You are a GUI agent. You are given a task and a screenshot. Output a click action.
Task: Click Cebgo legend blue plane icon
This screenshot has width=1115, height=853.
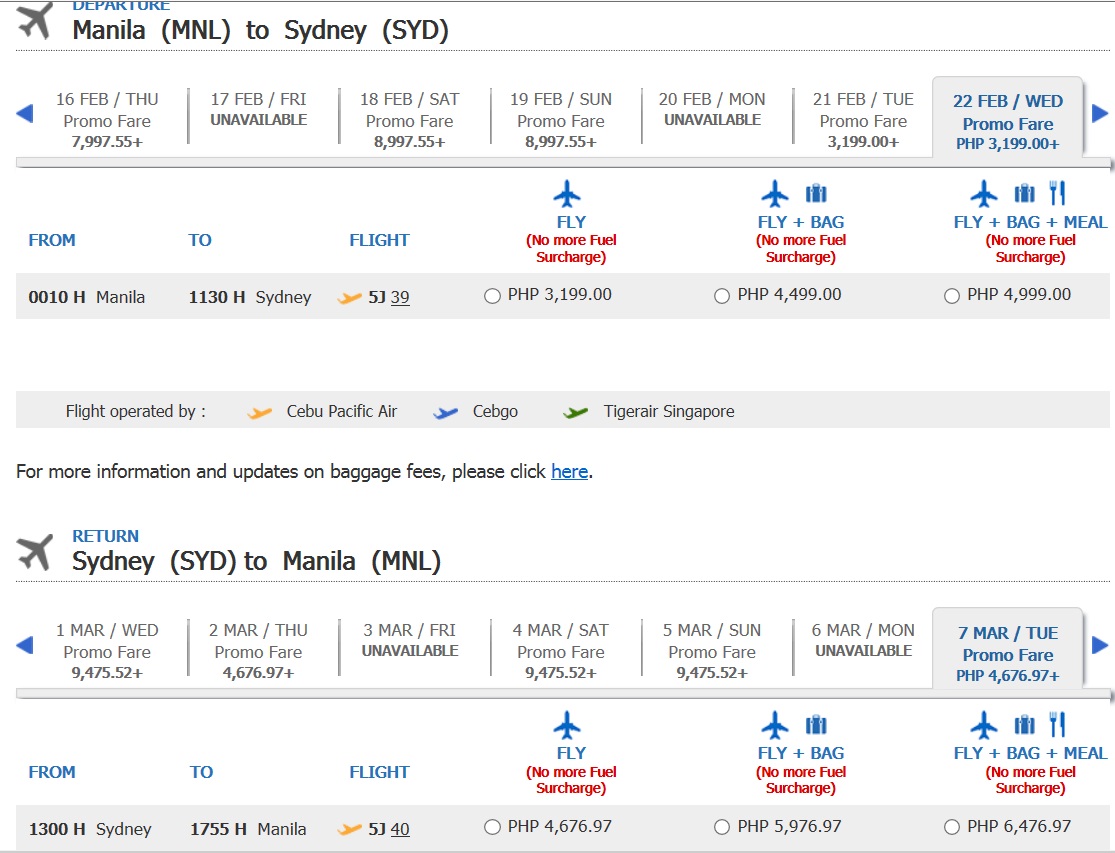[x=446, y=412]
